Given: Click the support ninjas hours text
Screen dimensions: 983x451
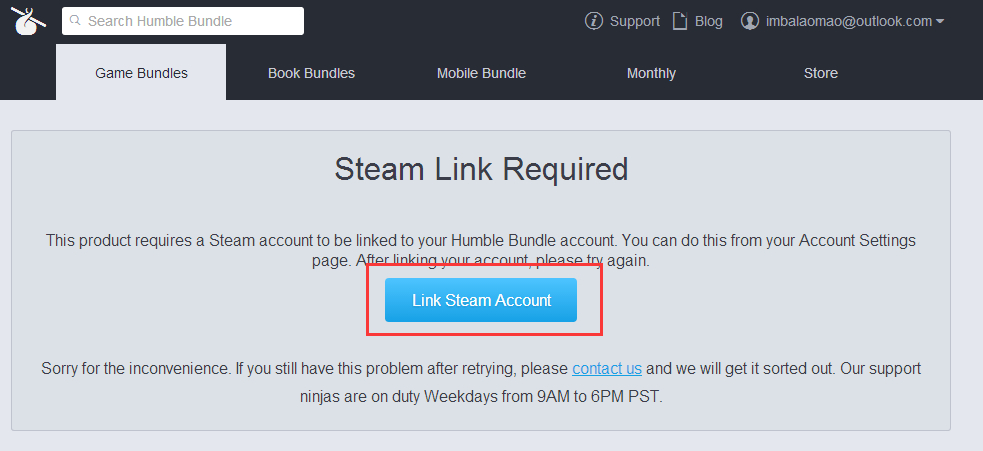Looking at the screenshot, I should click(481, 396).
